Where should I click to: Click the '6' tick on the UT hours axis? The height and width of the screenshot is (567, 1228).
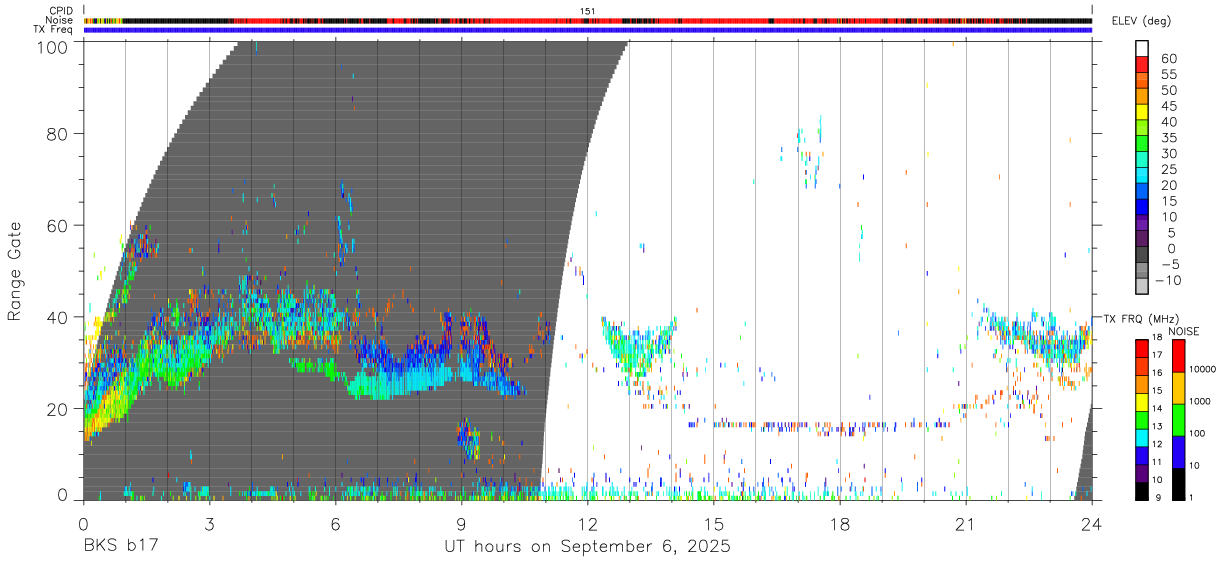(x=335, y=525)
